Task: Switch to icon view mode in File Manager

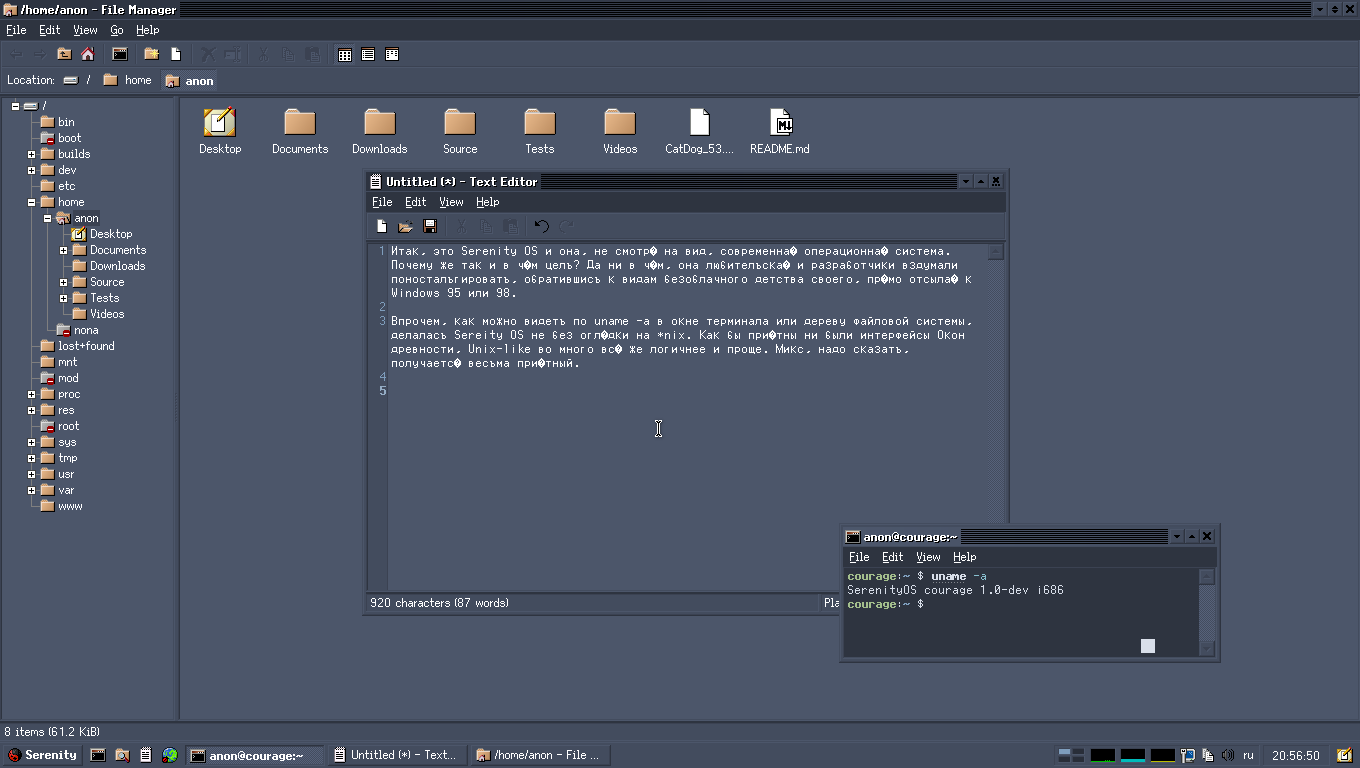Action: coord(345,55)
